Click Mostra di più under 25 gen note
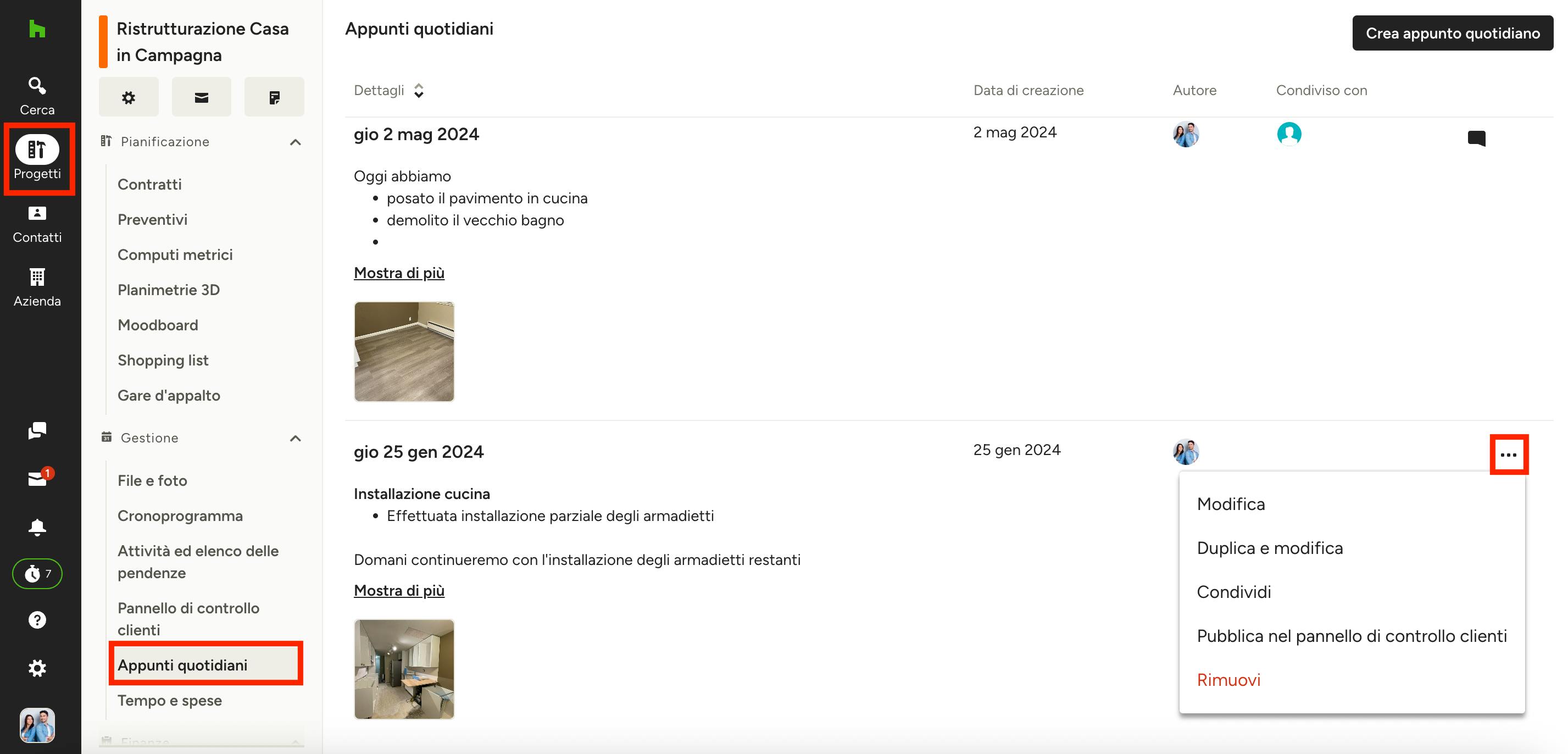Viewport: 1568px width, 754px height. pos(399,590)
